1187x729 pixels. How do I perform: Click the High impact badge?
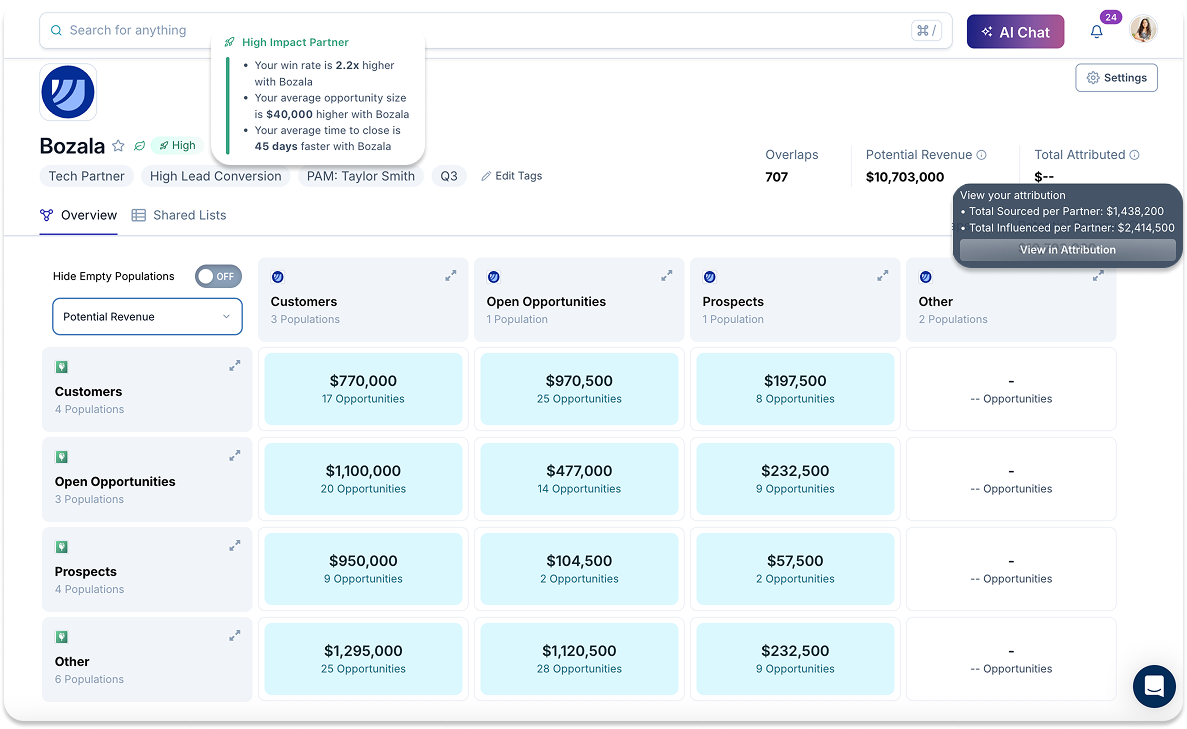177,145
